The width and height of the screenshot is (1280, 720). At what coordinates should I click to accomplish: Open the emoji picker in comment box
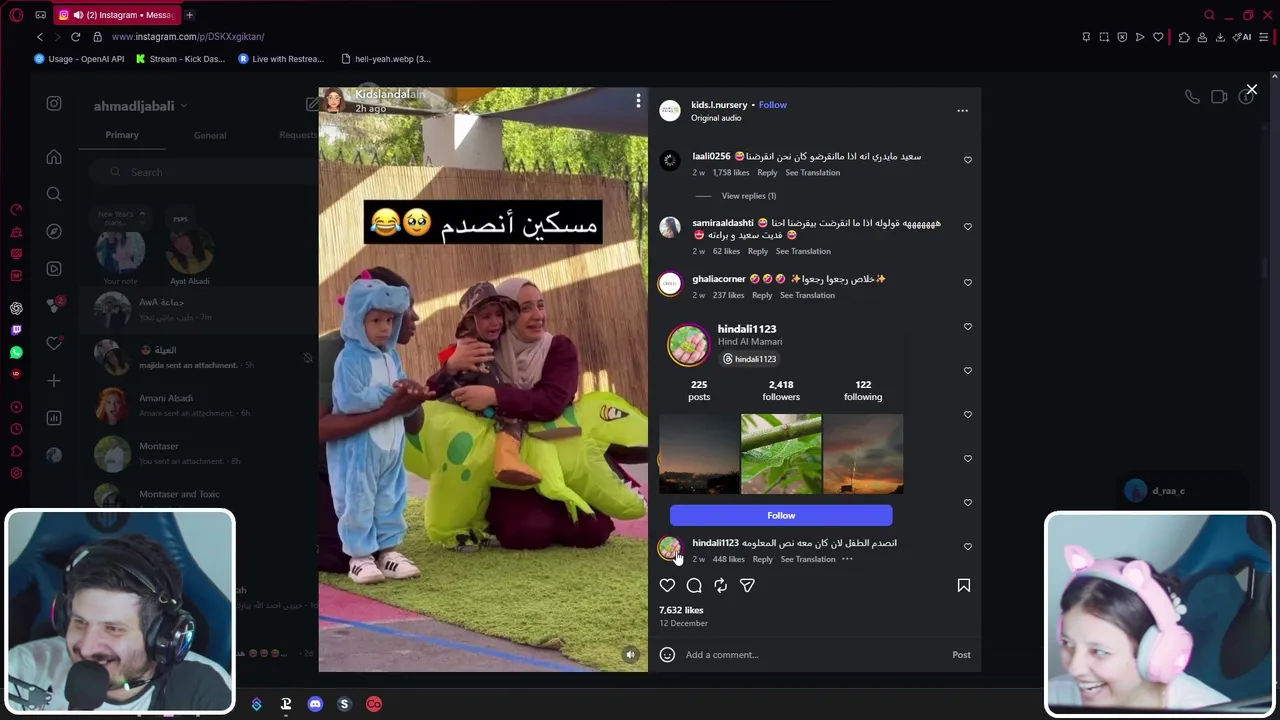pos(667,655)
